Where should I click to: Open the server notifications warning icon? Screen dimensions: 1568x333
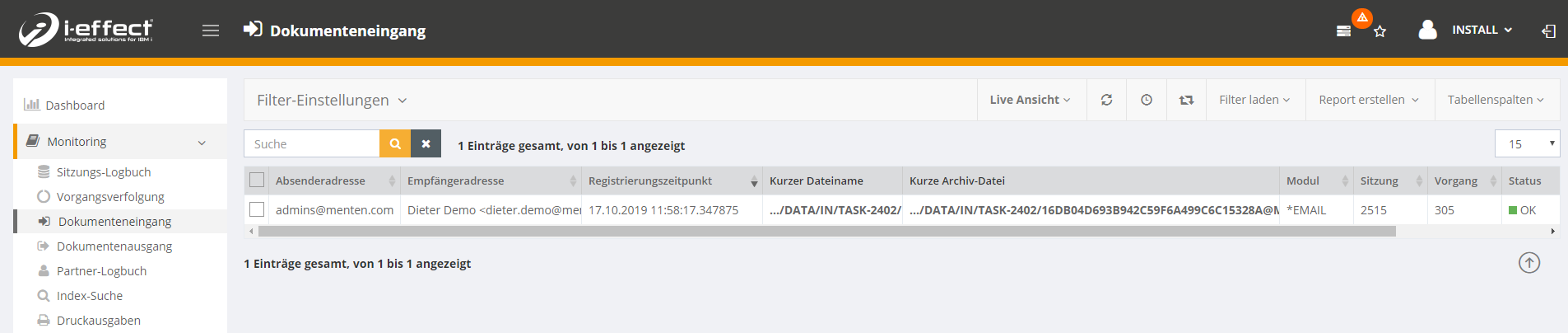pos(1344,30)
